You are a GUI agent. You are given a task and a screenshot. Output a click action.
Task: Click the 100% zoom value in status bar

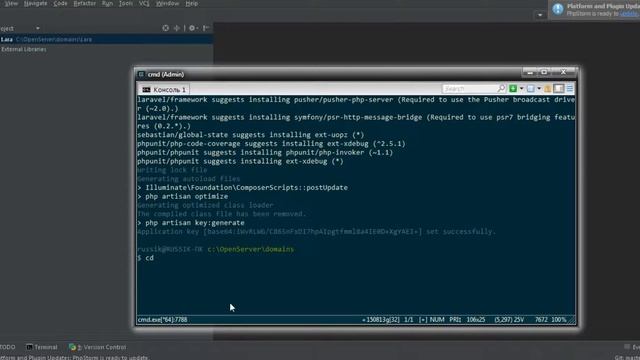(x=559, y=320)
